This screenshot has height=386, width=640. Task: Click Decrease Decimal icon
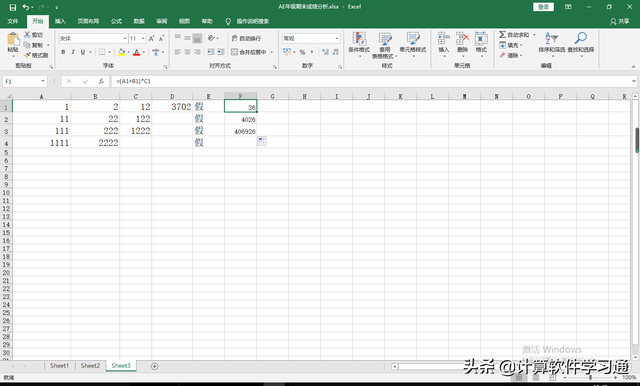click(336, 52)
